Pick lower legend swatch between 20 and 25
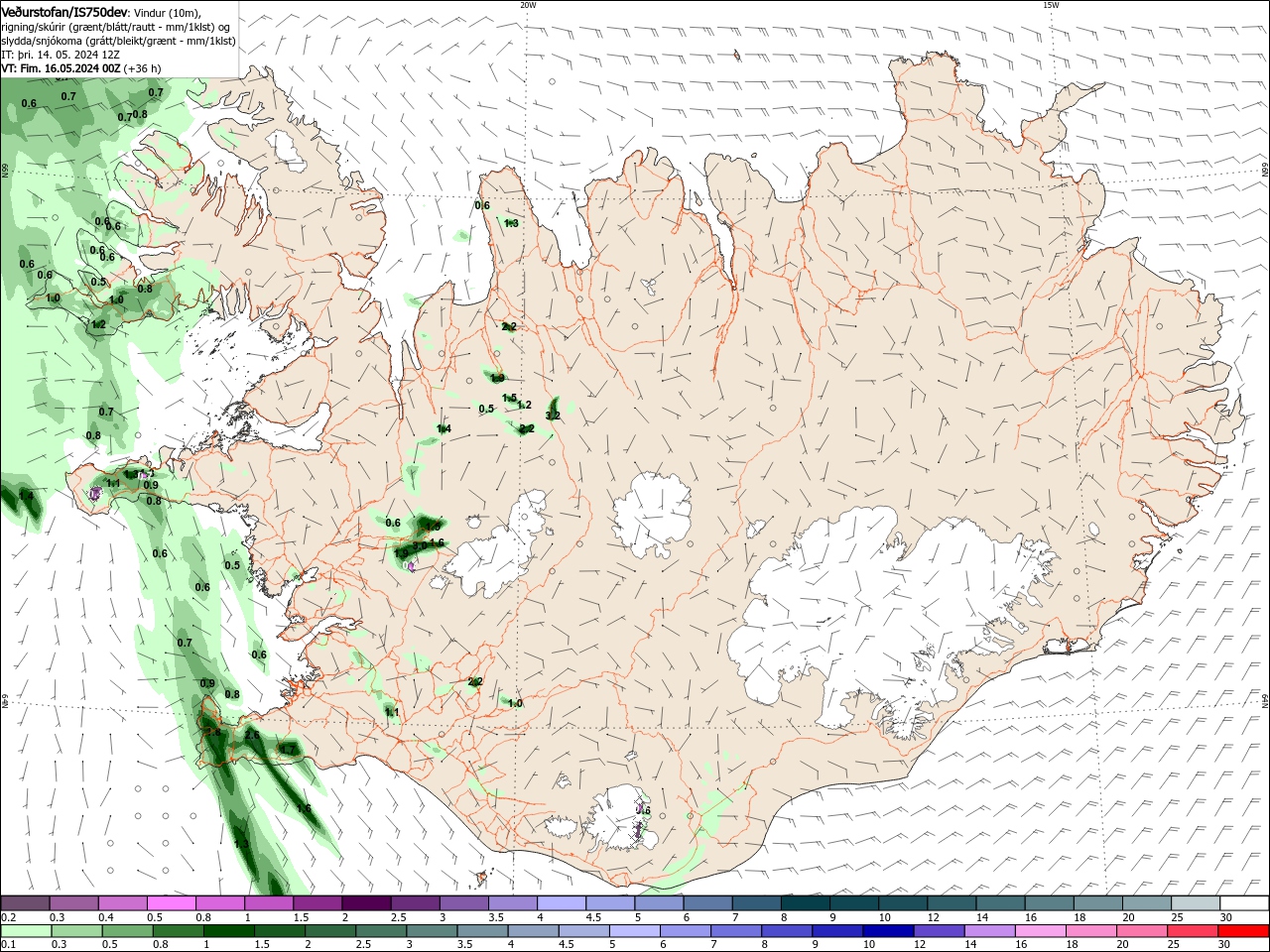1270x952 pixels. [x=1141, y=931]
